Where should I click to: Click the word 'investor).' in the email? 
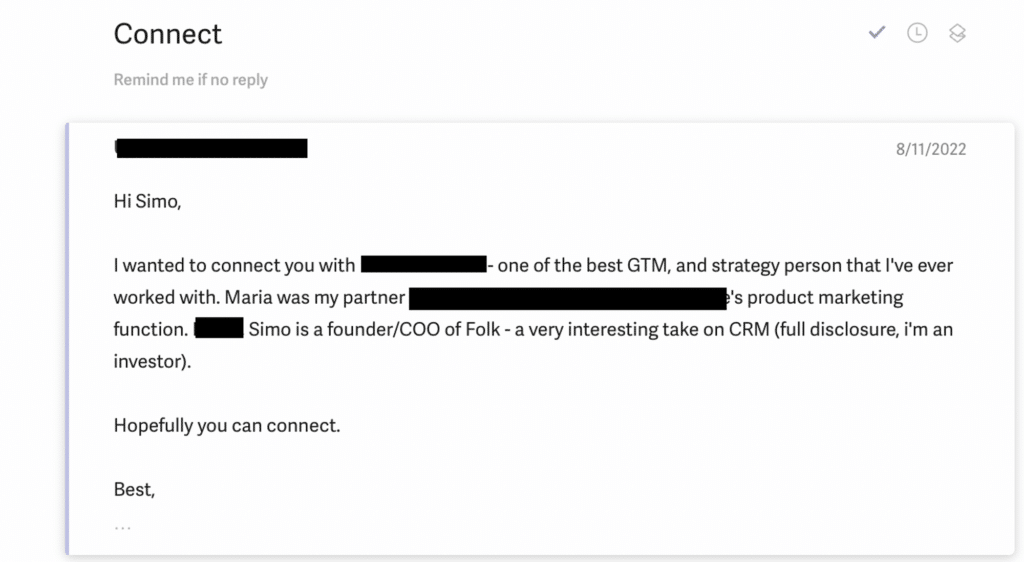(x=152, y=361)
